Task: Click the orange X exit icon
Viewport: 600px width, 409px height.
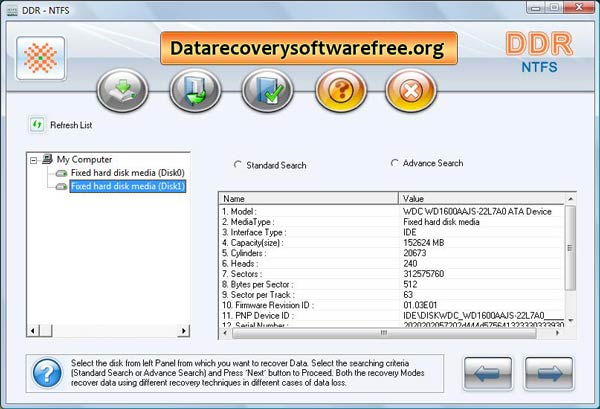Action: (411, 90)
